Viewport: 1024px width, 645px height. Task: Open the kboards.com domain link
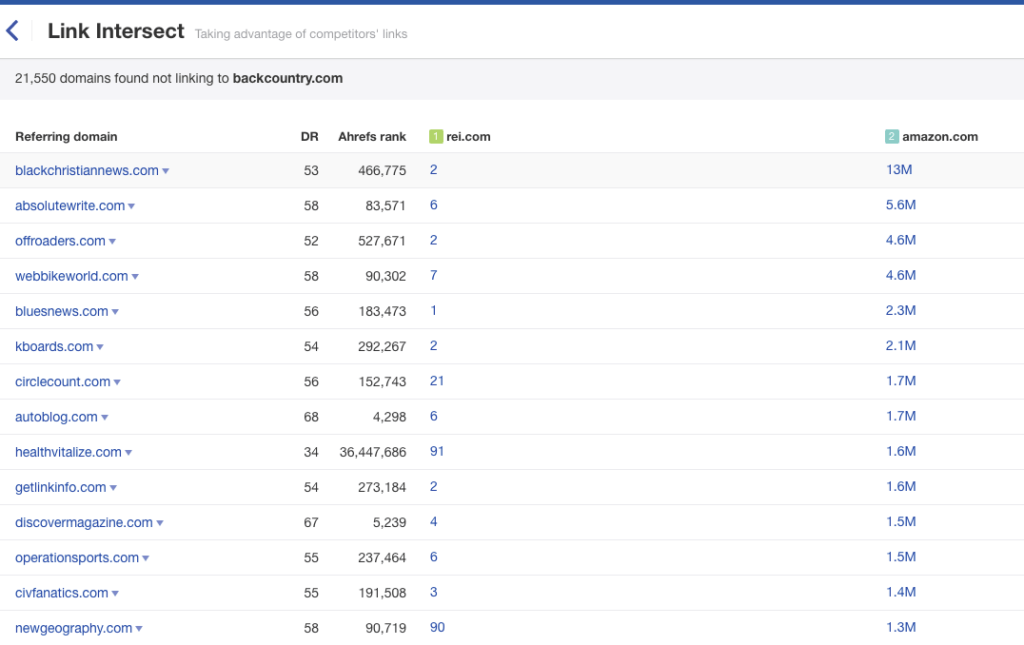pyautogui.click(x=54, y=347)
